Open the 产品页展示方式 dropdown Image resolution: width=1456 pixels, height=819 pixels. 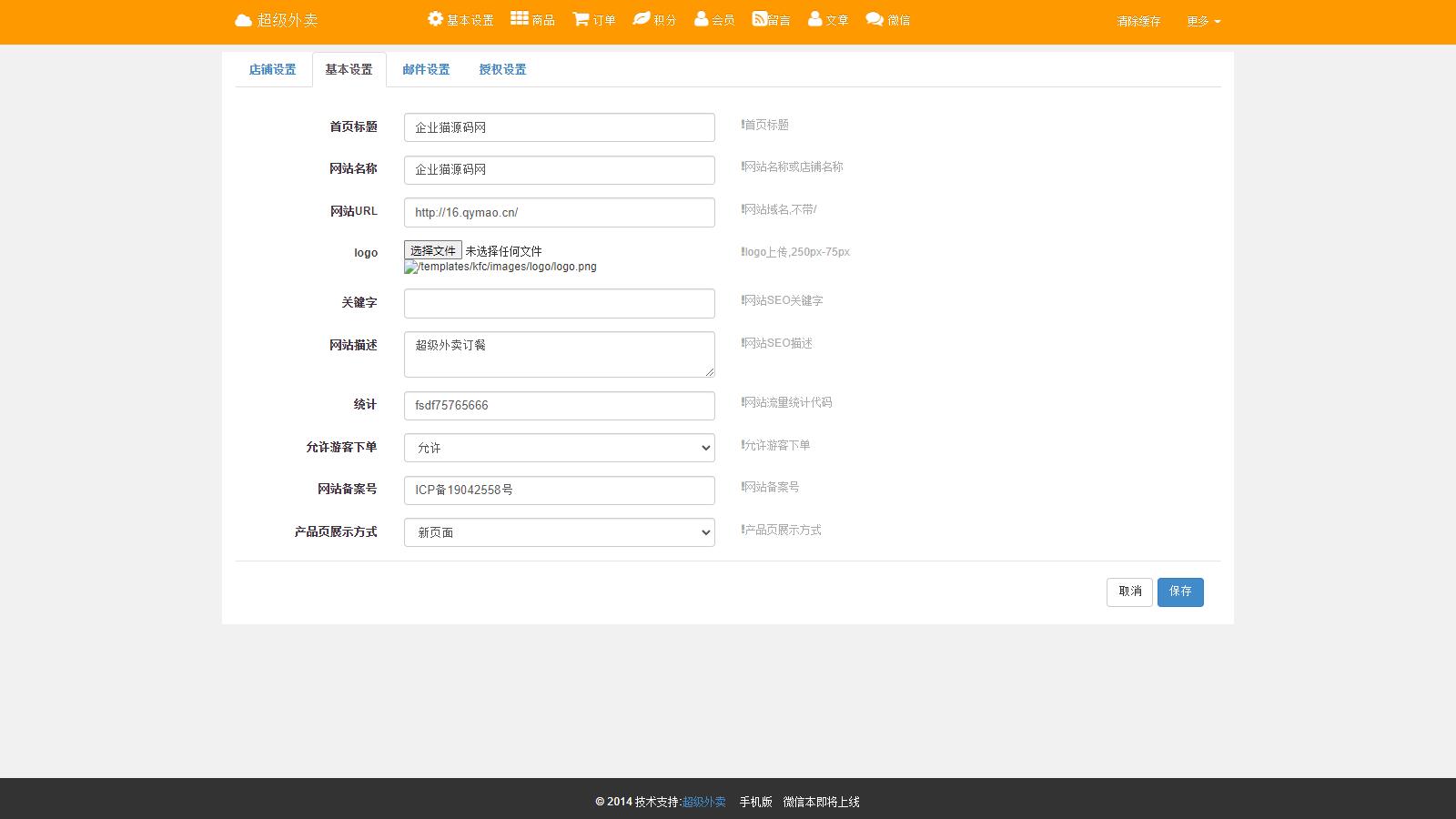(559, 532)
